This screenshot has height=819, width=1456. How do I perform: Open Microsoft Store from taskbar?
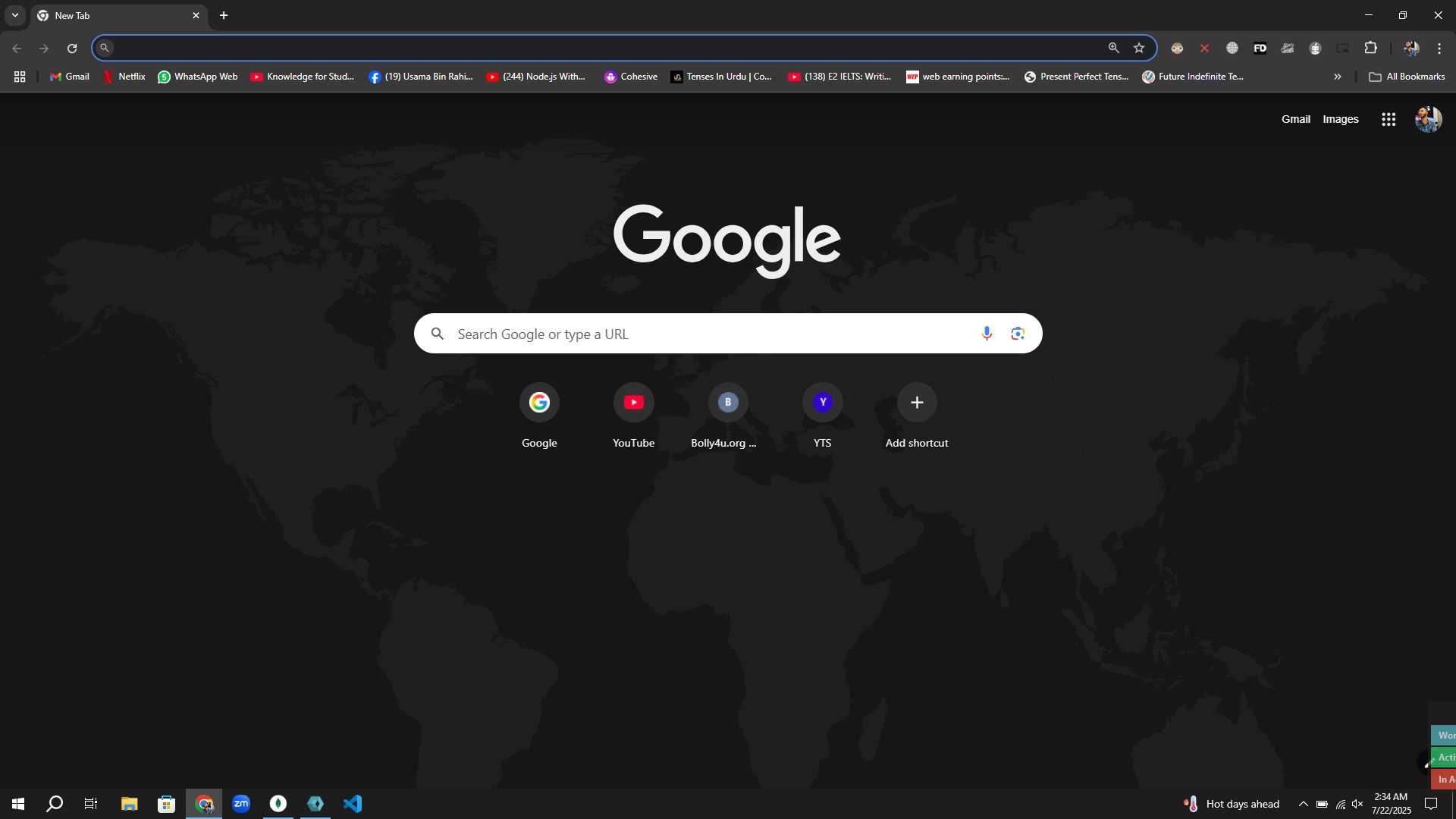[x=166, y=803]
